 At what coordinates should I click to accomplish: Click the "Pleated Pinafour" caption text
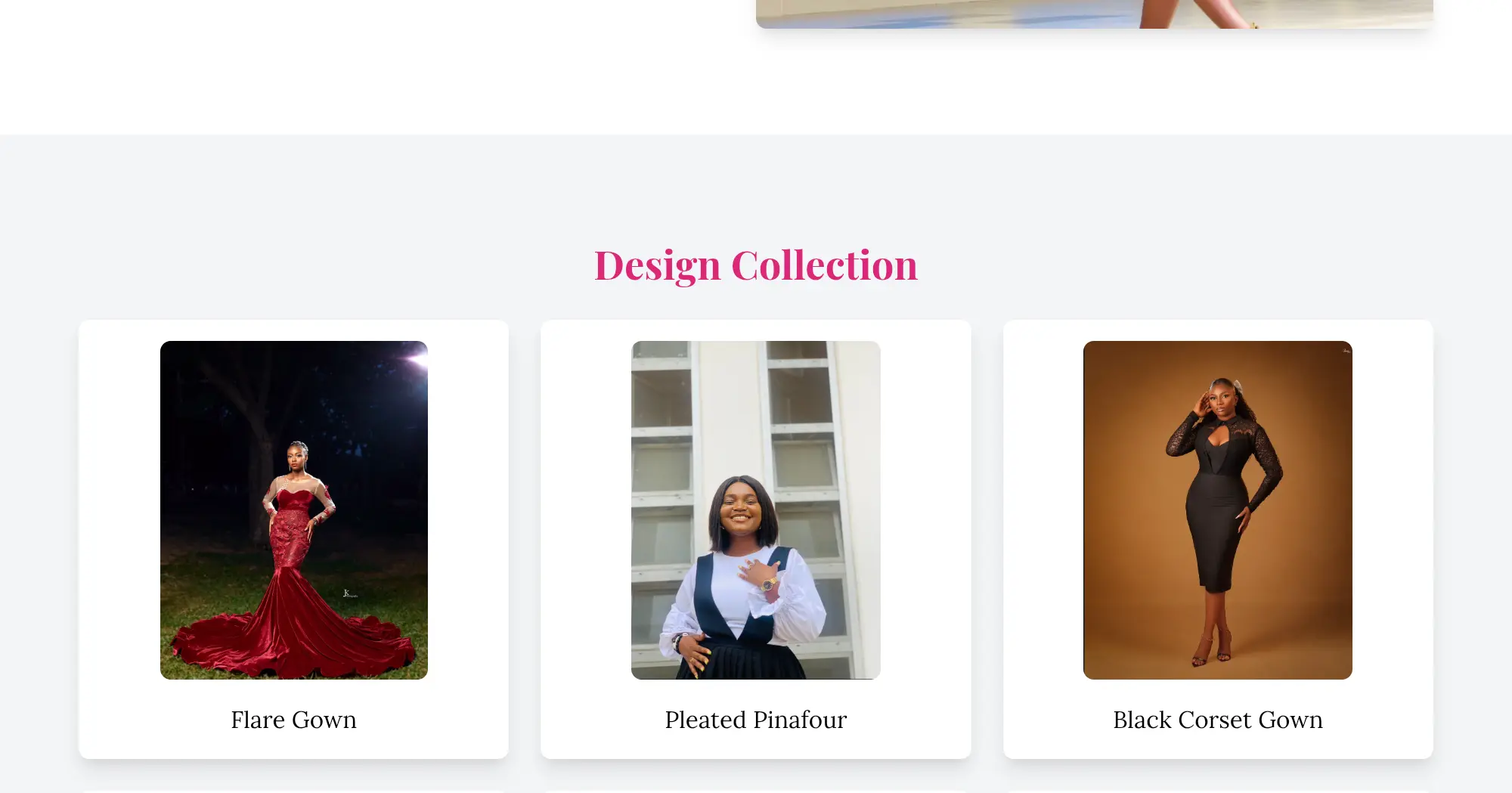click(755, 720)
